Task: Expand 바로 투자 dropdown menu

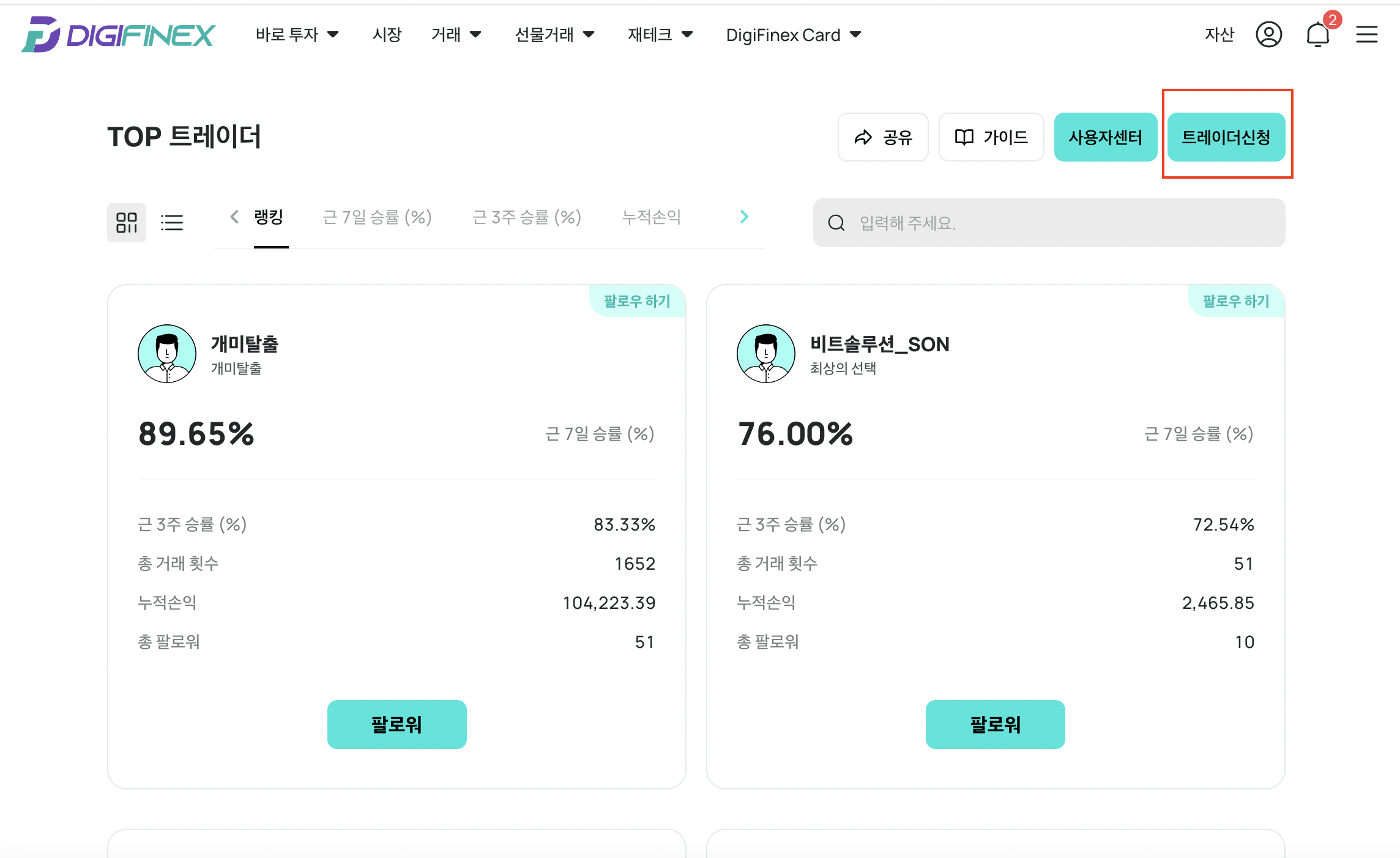Action: 297,35
